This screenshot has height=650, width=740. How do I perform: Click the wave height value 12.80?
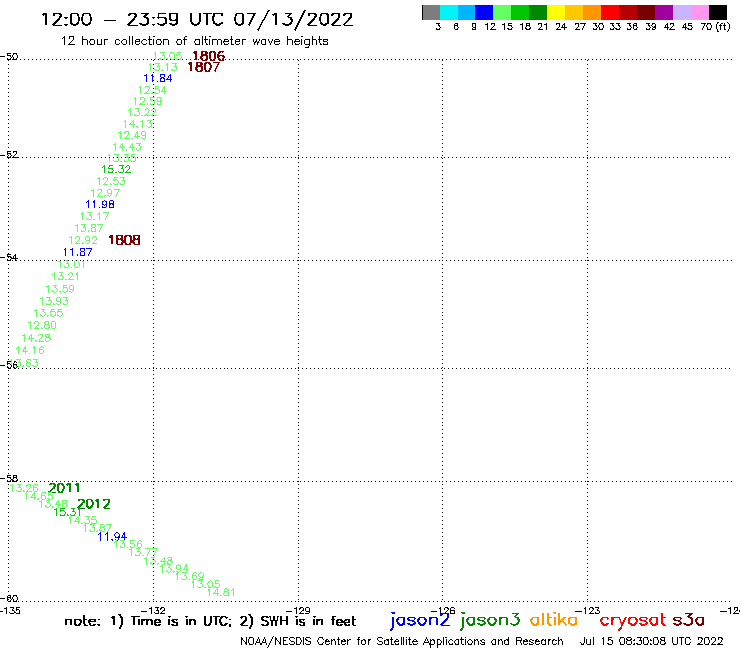(x=42, y=325)
